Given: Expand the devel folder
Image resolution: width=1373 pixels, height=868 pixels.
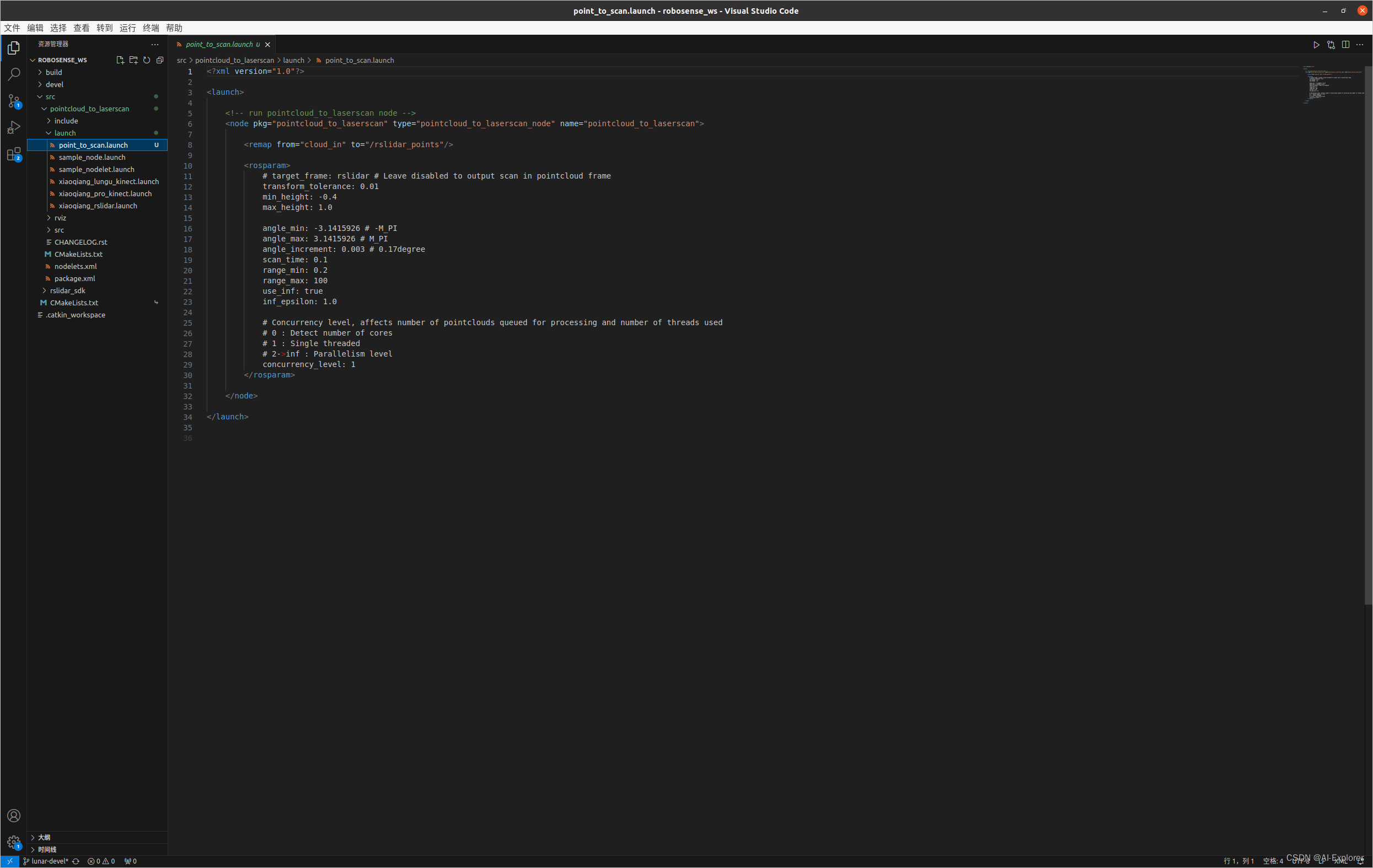Looking at the screenshot, I should [x=98, y=84].
